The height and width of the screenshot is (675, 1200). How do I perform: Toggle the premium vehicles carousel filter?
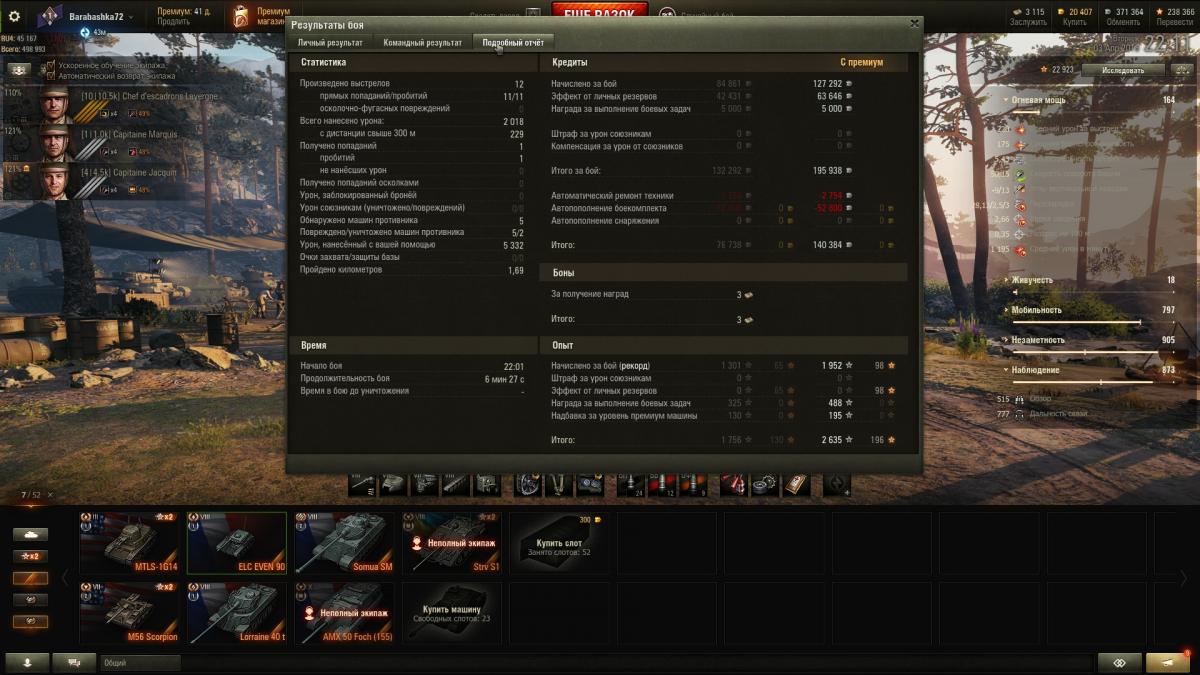point(30,578)
